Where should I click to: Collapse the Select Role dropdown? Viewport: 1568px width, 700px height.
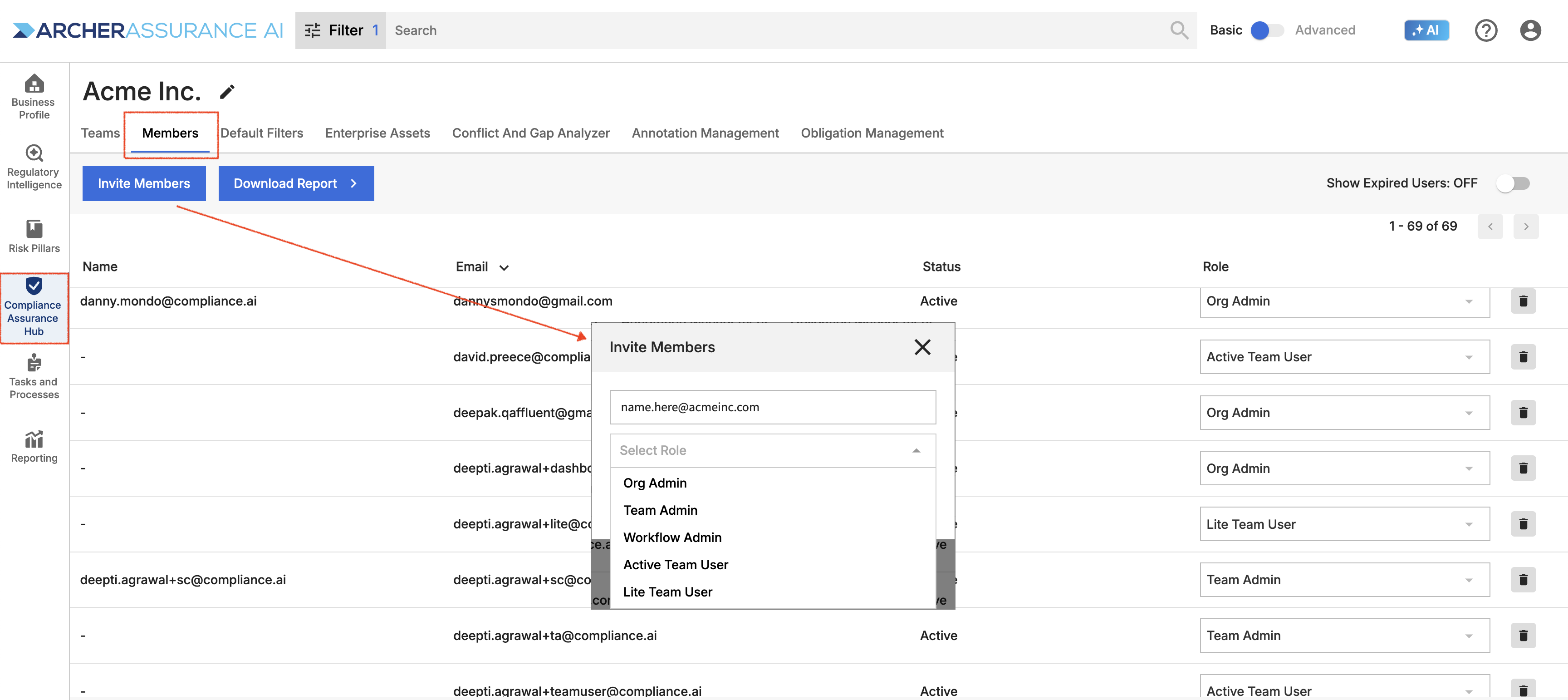click(x=916, y=450)
